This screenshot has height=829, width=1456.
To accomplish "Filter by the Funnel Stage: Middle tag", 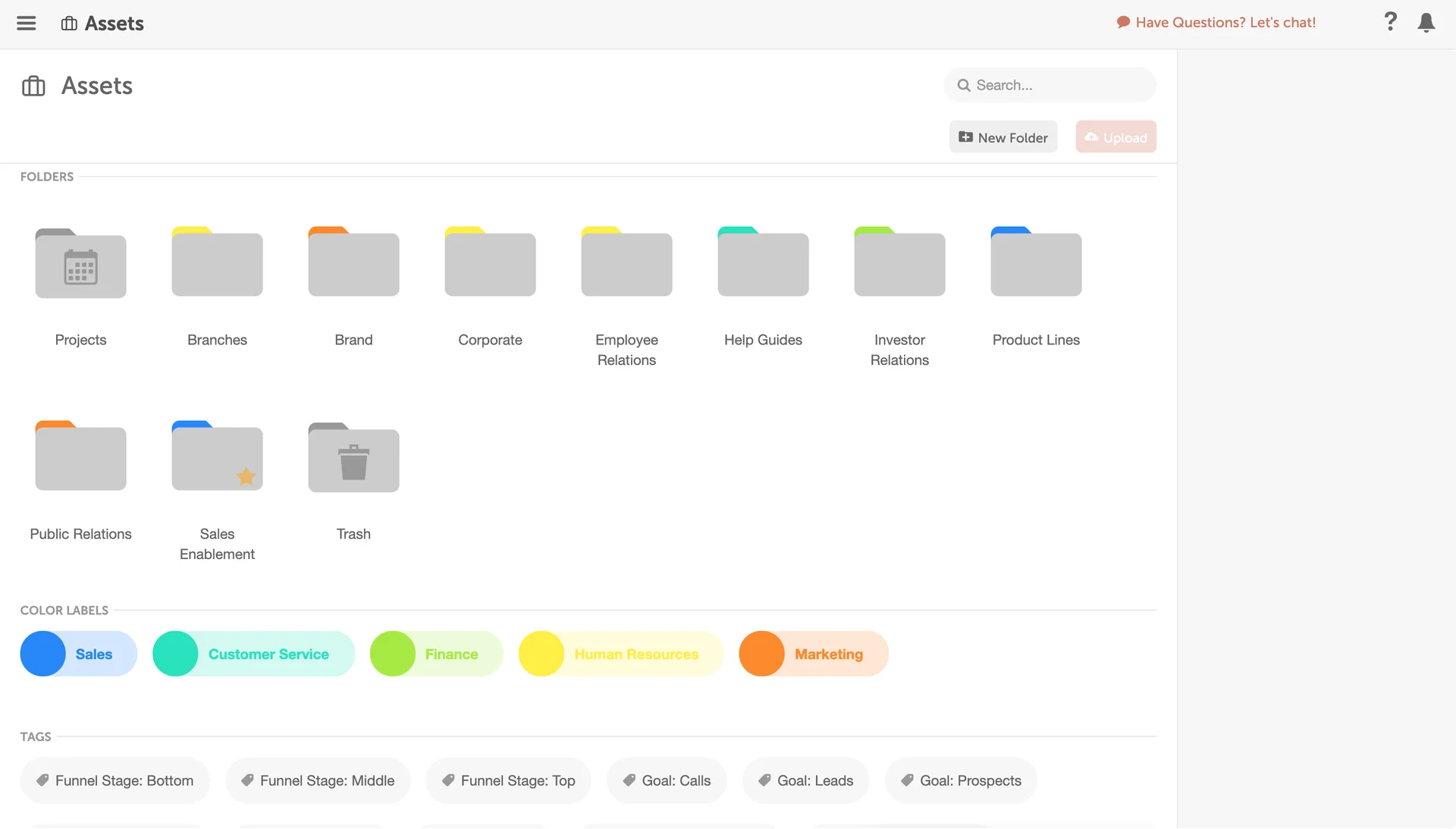I will tap(318, 780).
